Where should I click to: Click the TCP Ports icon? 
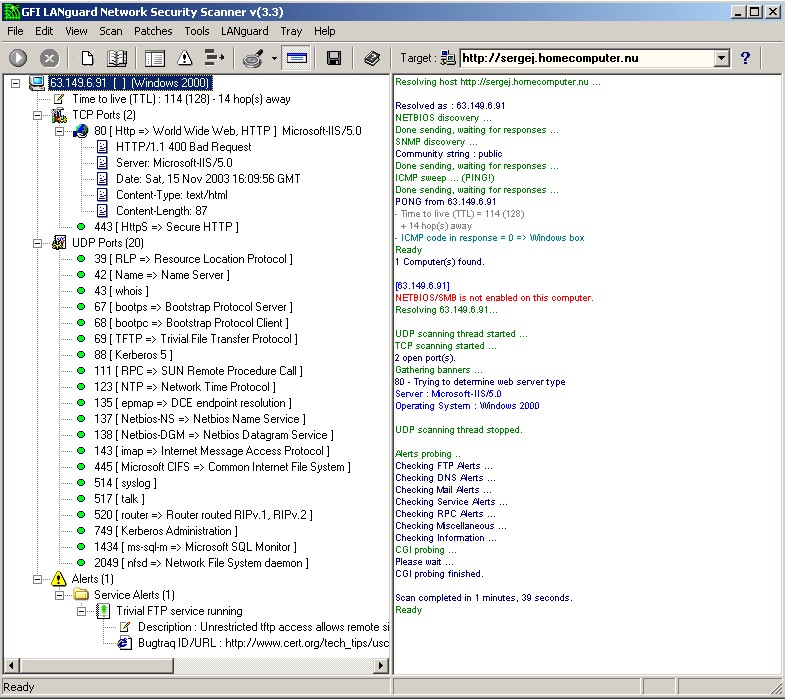pos(59,115)
